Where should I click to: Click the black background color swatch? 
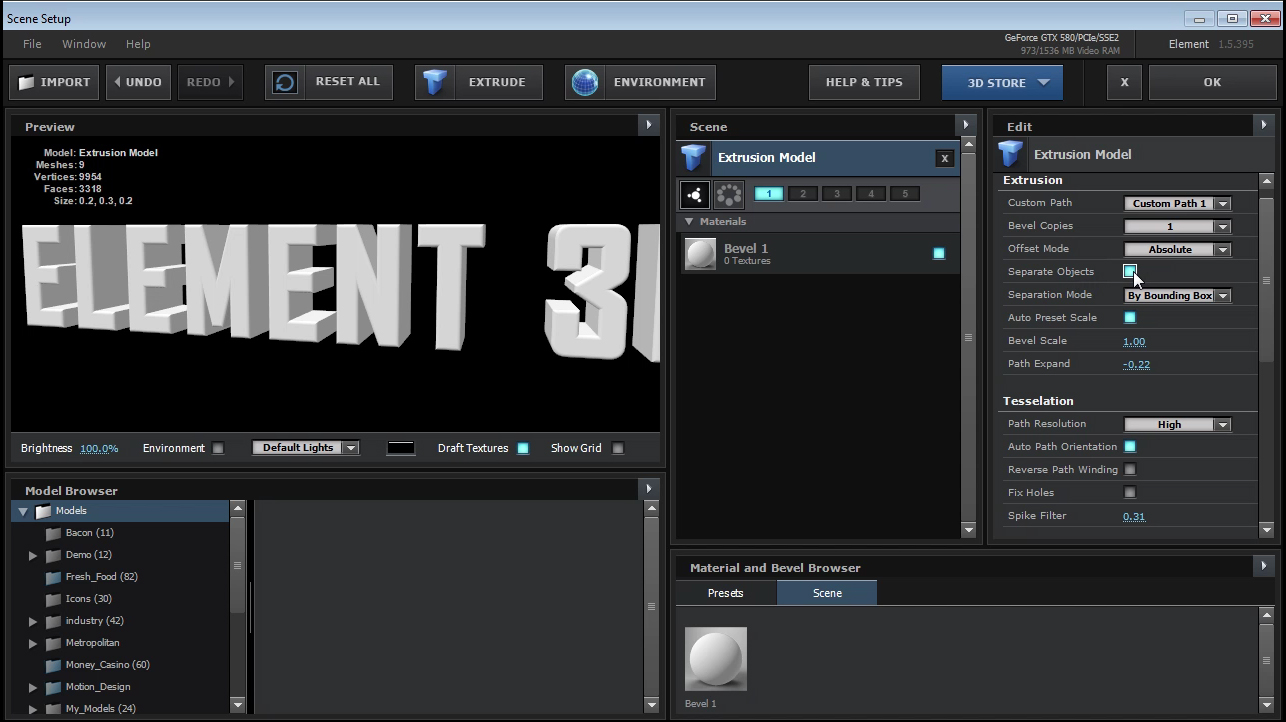pos(401,448)
